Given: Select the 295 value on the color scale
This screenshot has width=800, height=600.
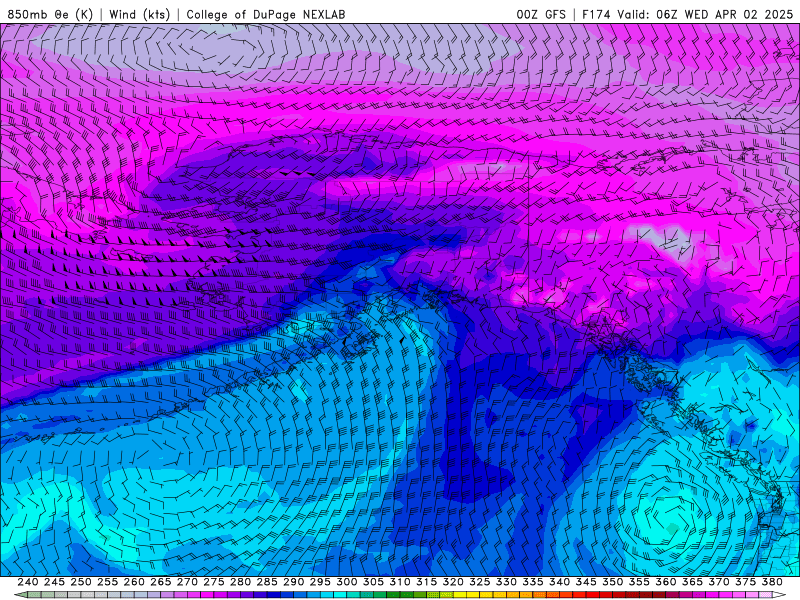Looking at the screenshot, I should tap(320, 582).
